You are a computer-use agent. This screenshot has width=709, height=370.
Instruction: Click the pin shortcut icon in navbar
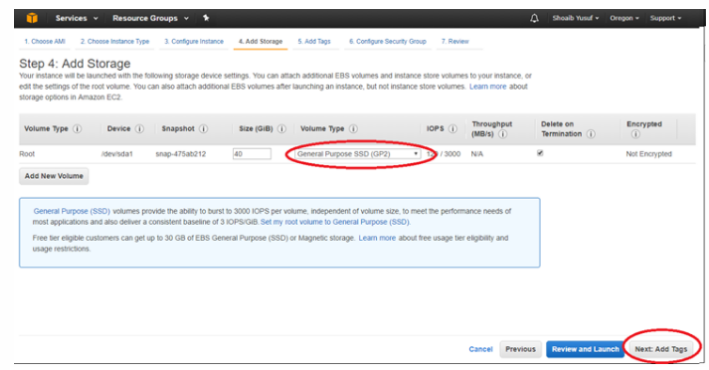point(206,18)
